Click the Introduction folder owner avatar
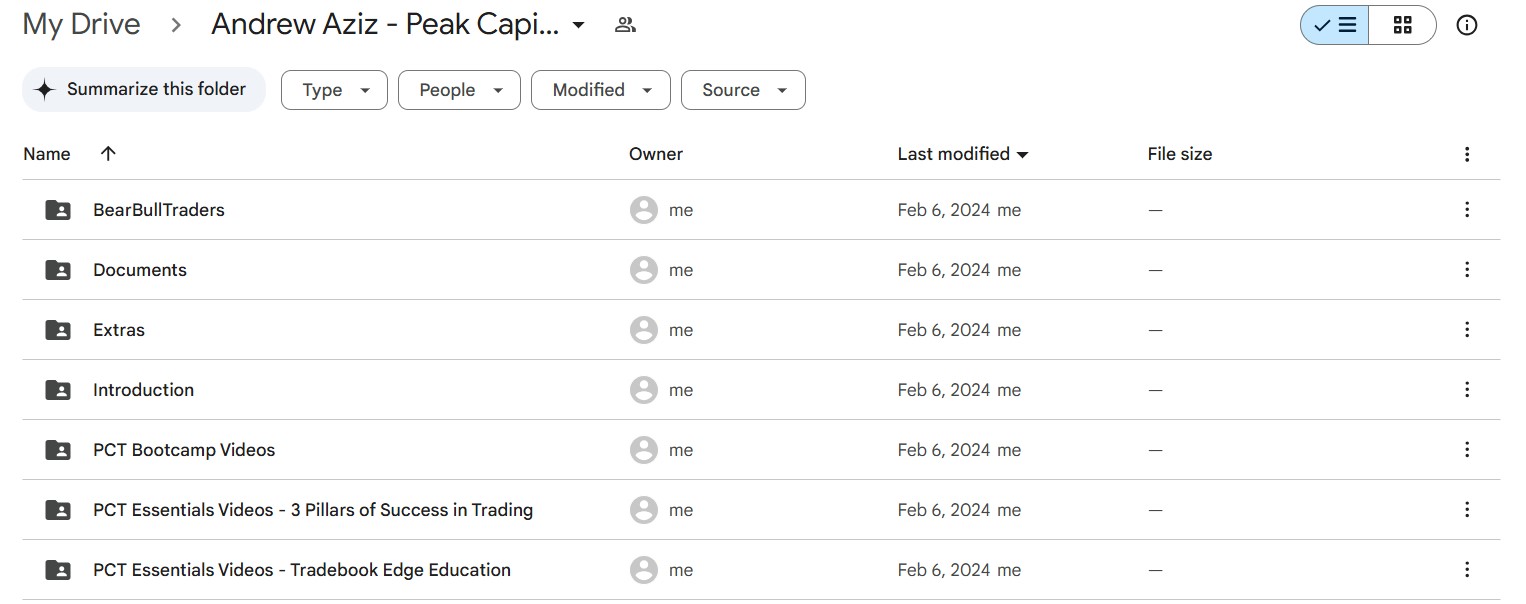 point(644,390)
